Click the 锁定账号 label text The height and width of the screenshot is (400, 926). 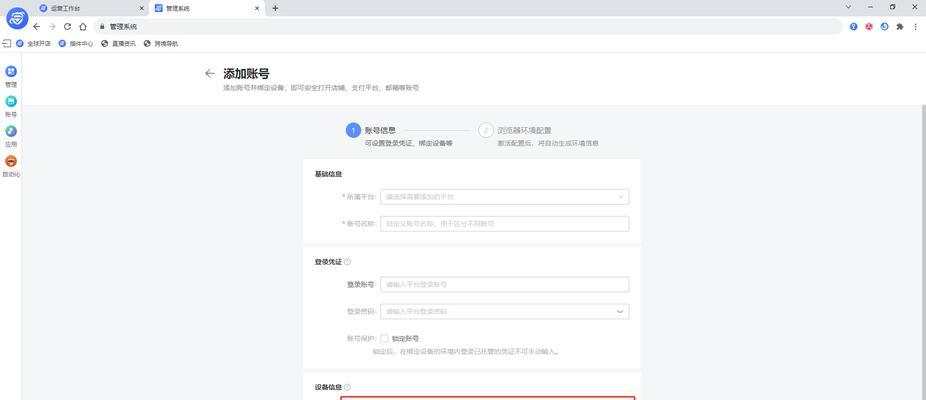point(406,339)
